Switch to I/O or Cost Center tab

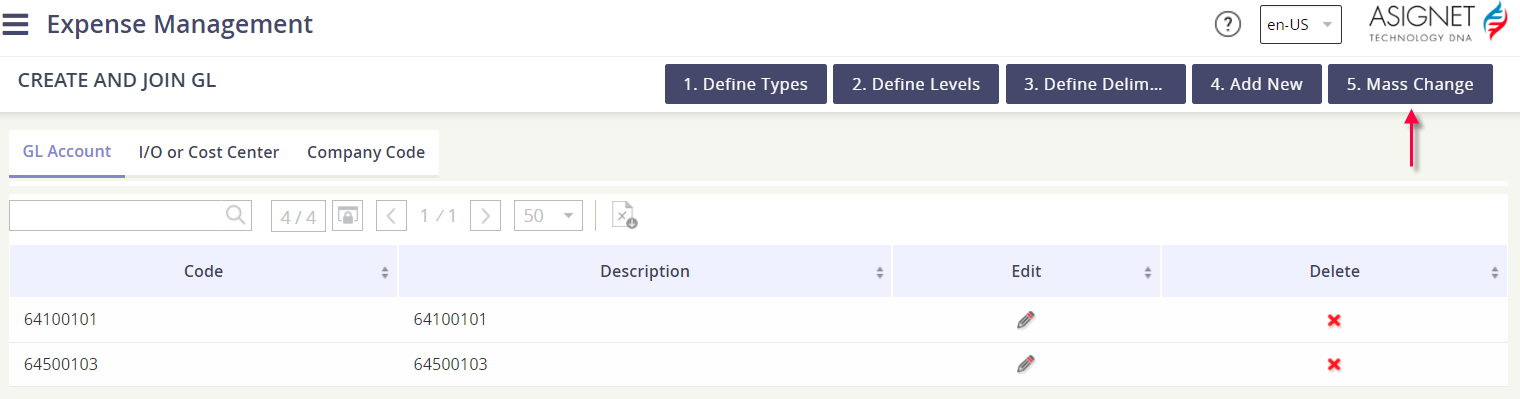[209, 153]
